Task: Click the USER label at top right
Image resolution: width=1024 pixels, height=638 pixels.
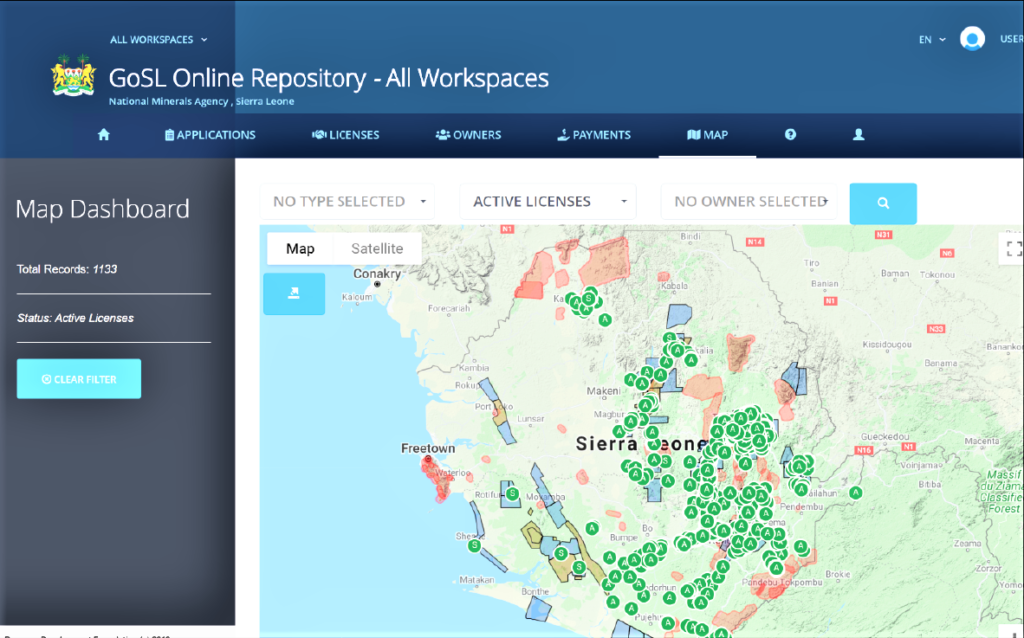Action: point(1011,39)
